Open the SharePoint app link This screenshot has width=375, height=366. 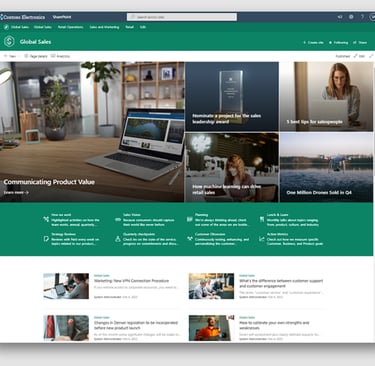pos(62,17)
